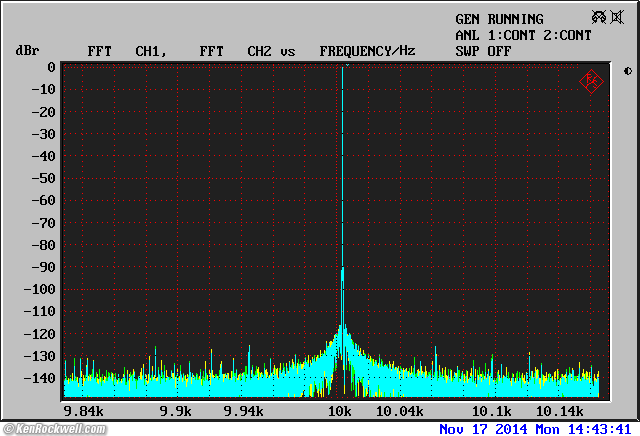Screen dimensions: 640x436
Task: Click the -50 level on the dBr scale
Action: click(x=42, y=179)
